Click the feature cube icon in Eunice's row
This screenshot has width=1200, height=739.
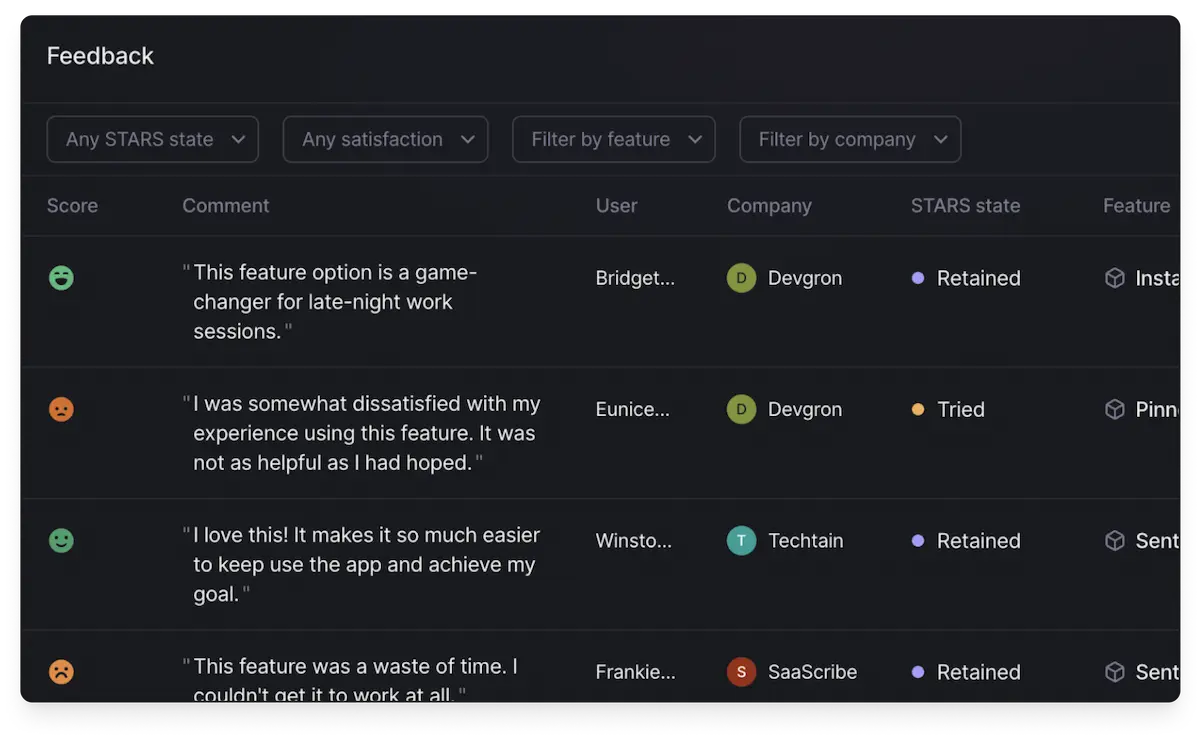pos(1114,409)
